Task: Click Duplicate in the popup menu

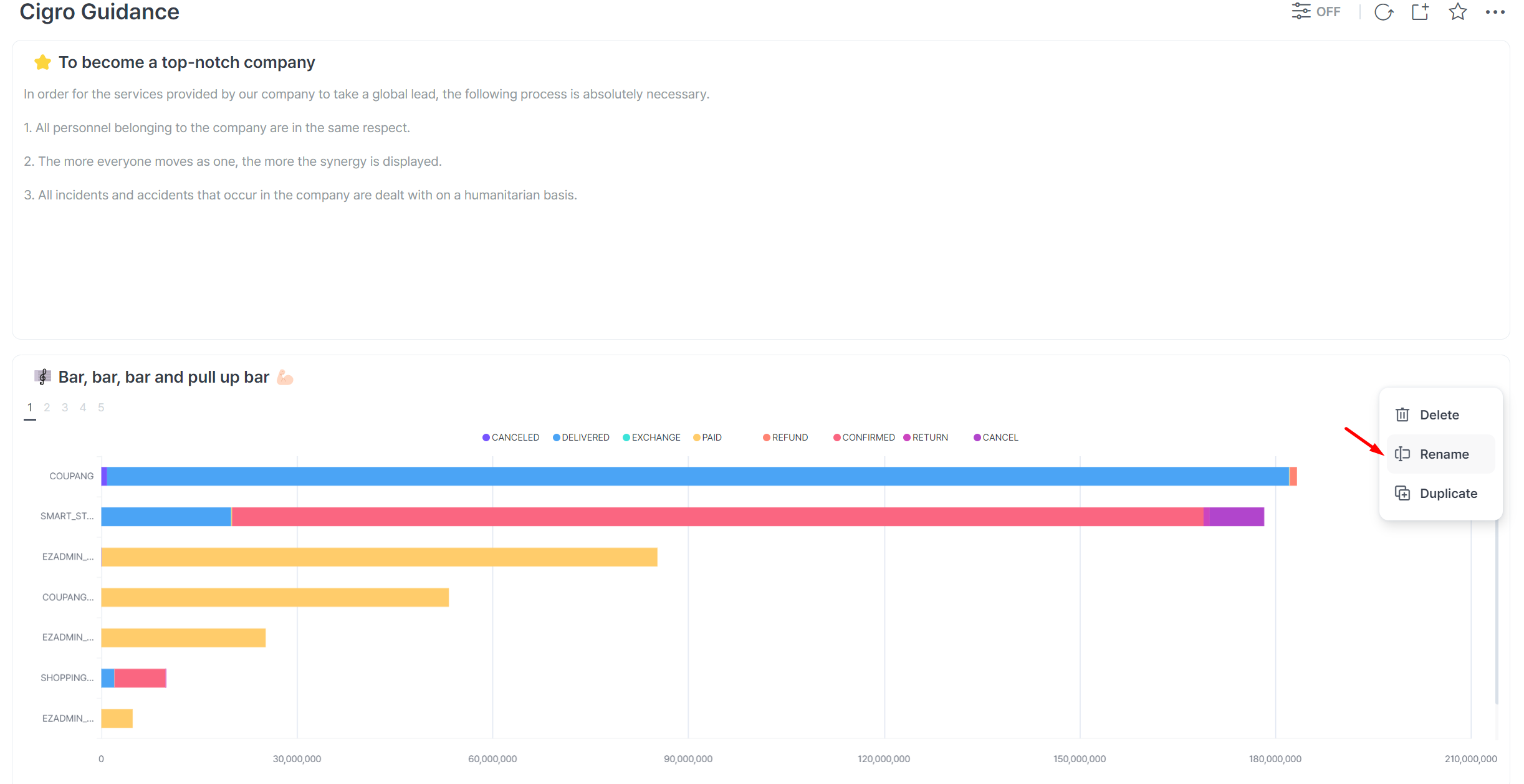Action: pyautogui.click(x=1448, y=494)
